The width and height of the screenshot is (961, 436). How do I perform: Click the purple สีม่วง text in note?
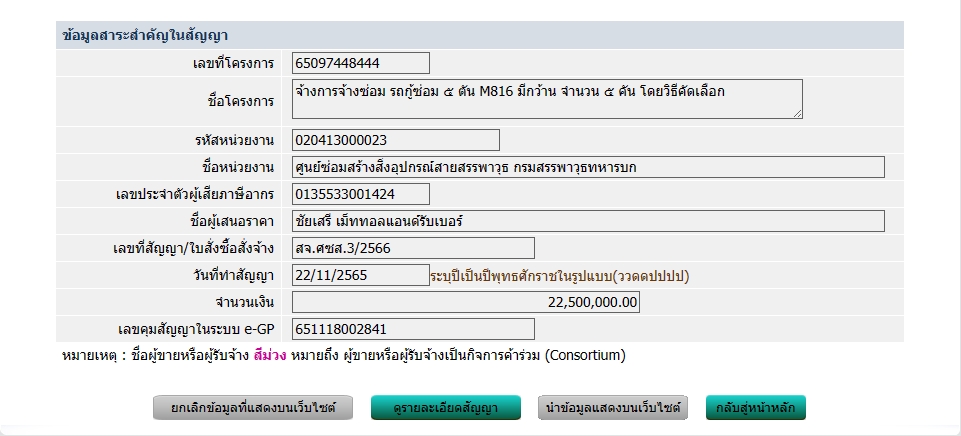coord(270,355)
